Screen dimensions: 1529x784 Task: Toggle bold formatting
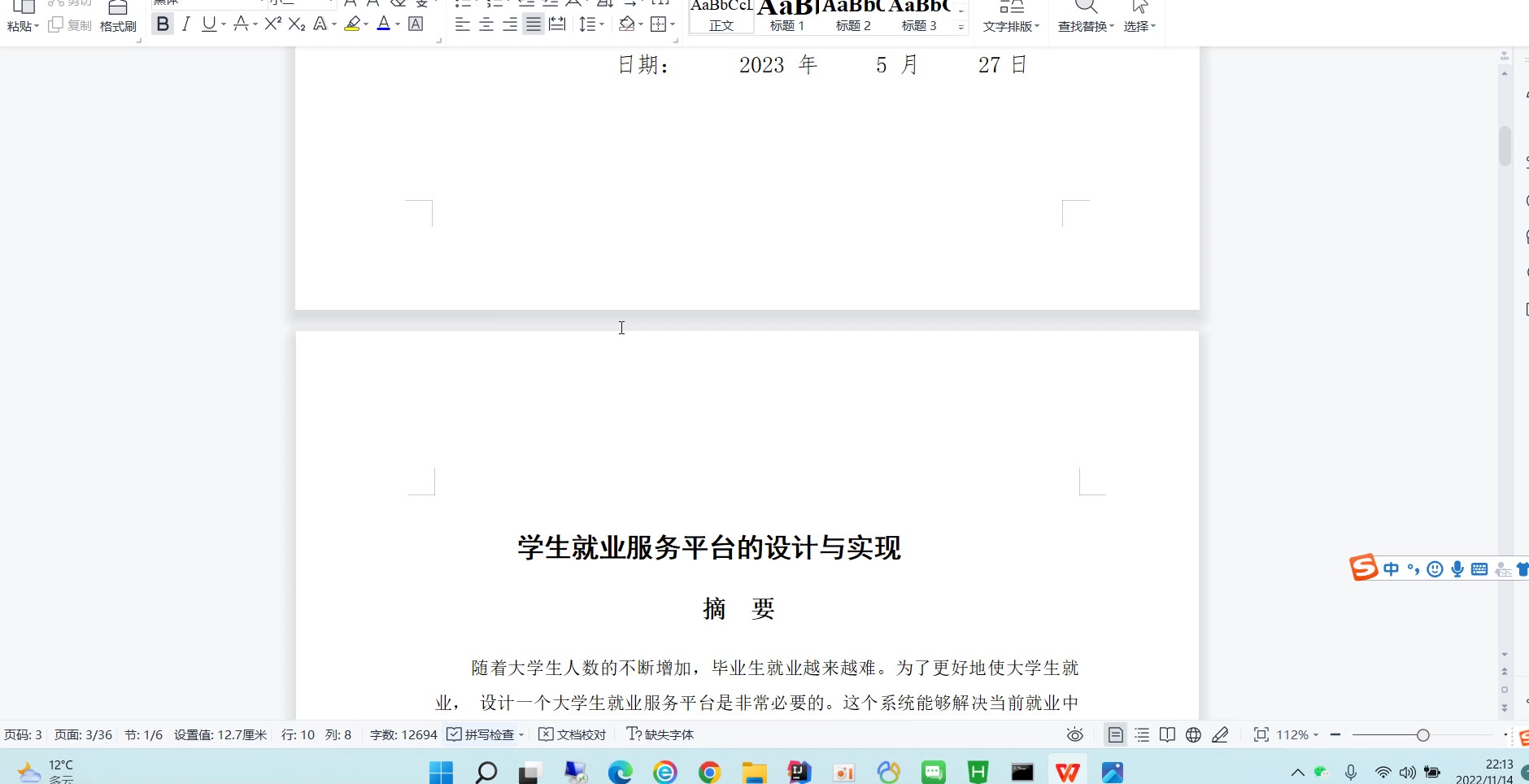(x=163, y=24)
